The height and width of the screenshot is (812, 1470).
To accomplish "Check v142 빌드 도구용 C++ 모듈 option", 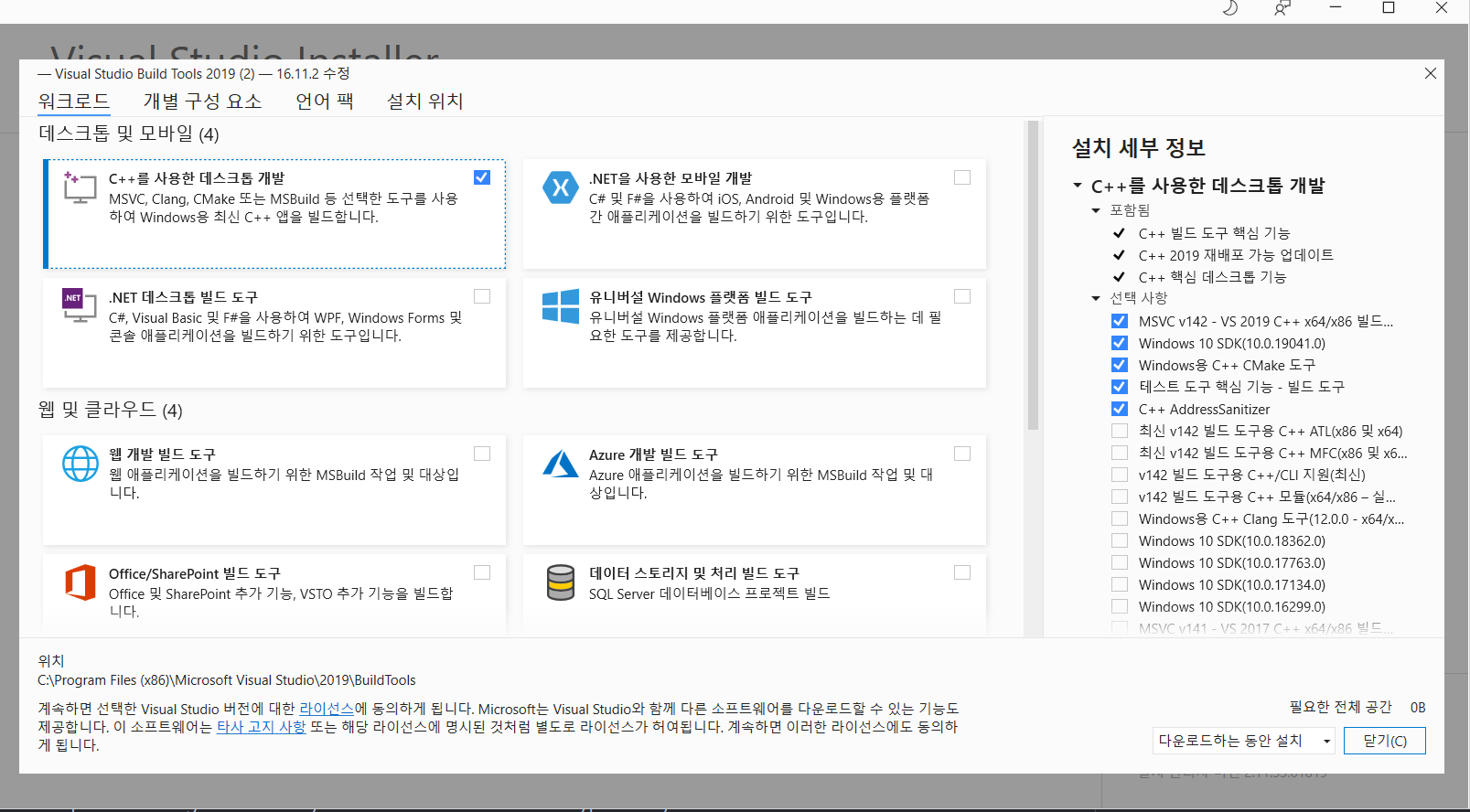I will tap(1120, 497).
